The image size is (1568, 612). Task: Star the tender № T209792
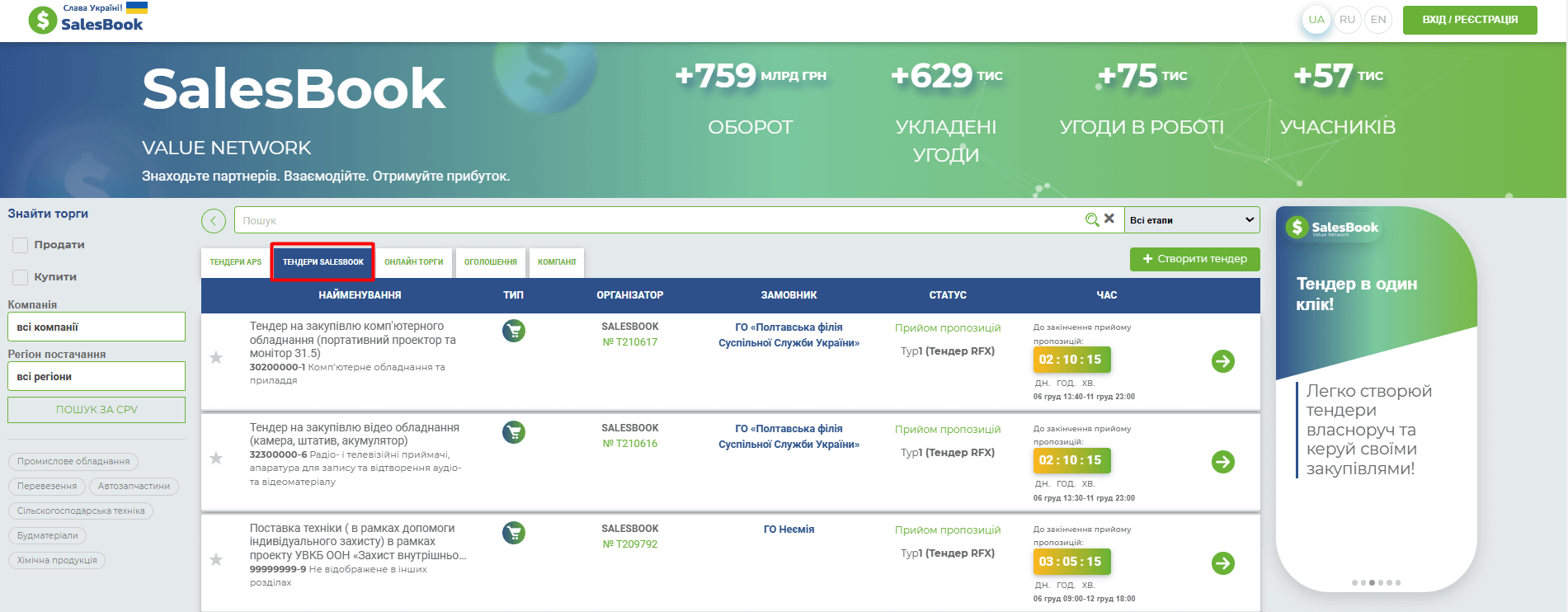[216, 559]
